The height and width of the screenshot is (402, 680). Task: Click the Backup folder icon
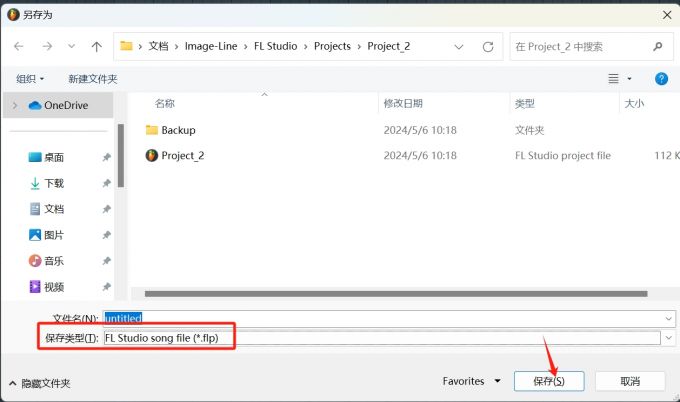click(x=151, y=130)
